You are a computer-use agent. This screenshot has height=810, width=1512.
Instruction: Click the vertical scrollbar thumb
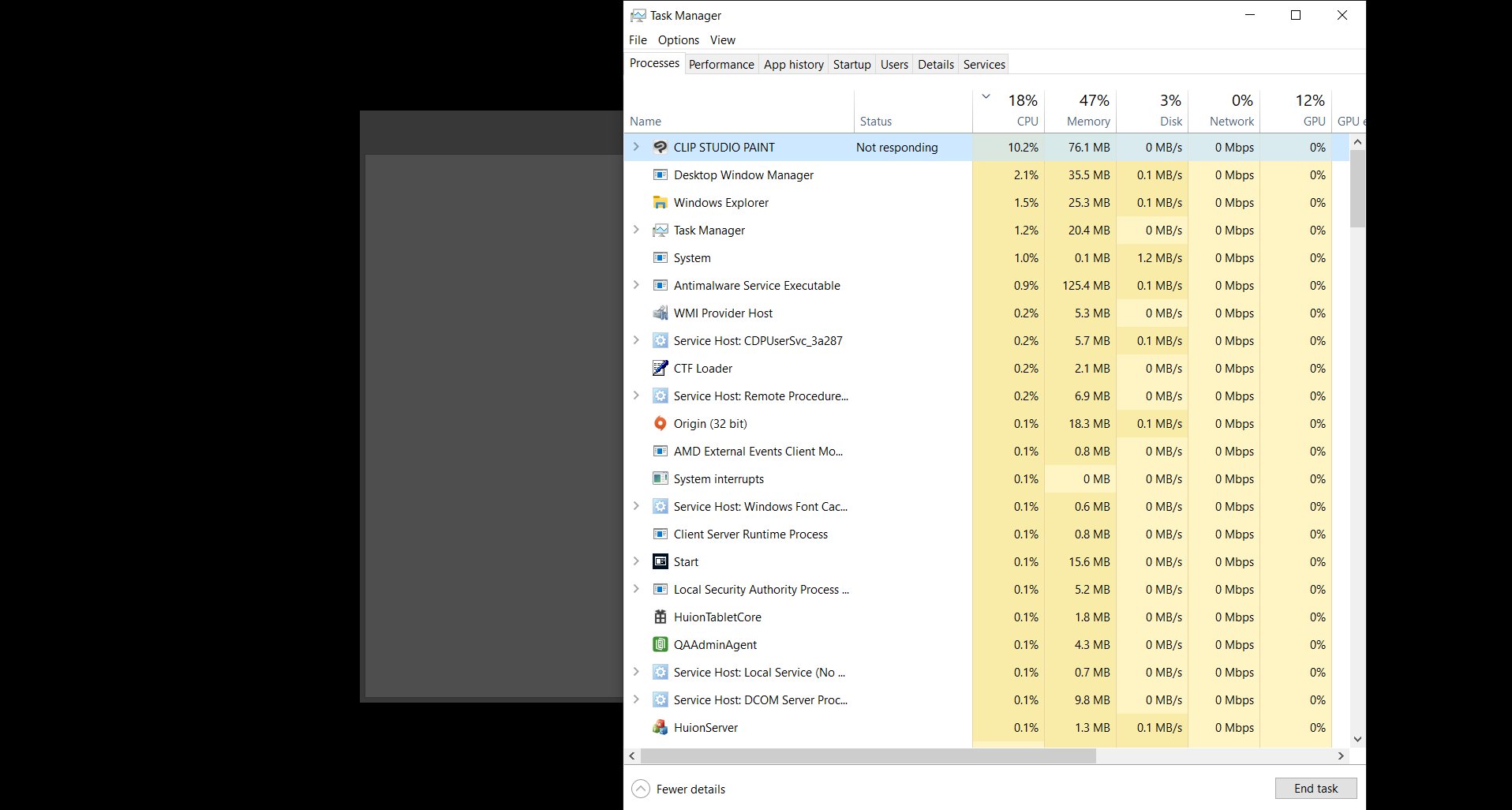[x=1357, y=188]
